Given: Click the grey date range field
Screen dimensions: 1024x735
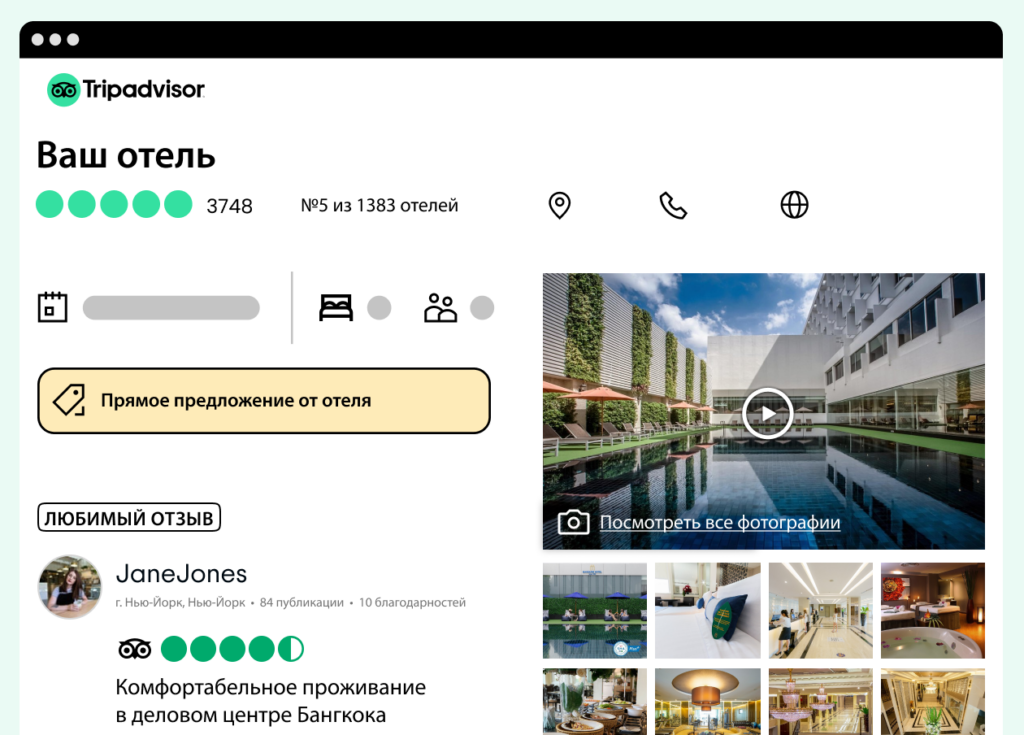Looking at the screenshot, I should tap(171, 308).
